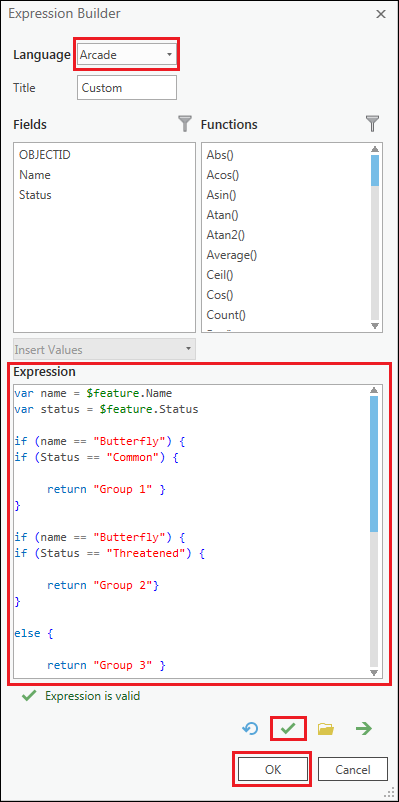This screenshot has width=399, height=802.
Task: Click the Functions list scrollbar up arrow
Action: pos(374,149)
